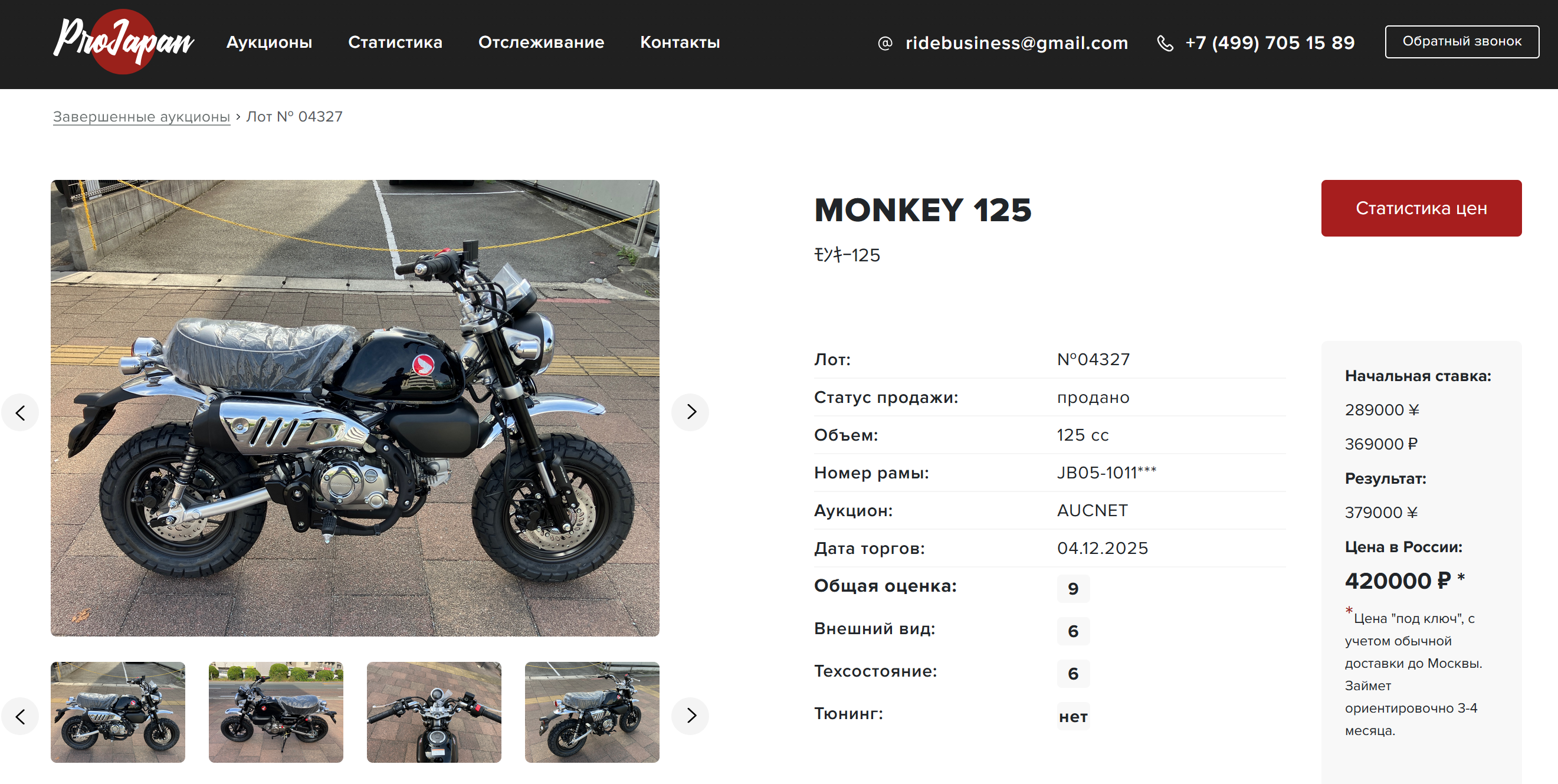Select the thumbnail showing the bike's other side
The height and width of the screenshot is (784, 1558).
click(276, 711)
